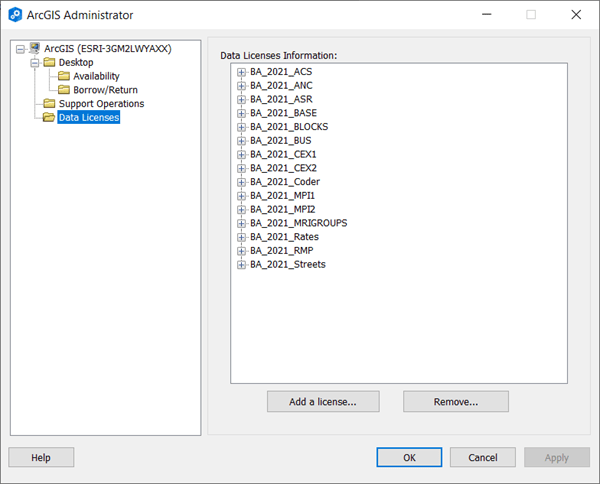
Task: Minimize the ArcGIS Administrator window
Action: pyautogui.click(x=487, y=15)
